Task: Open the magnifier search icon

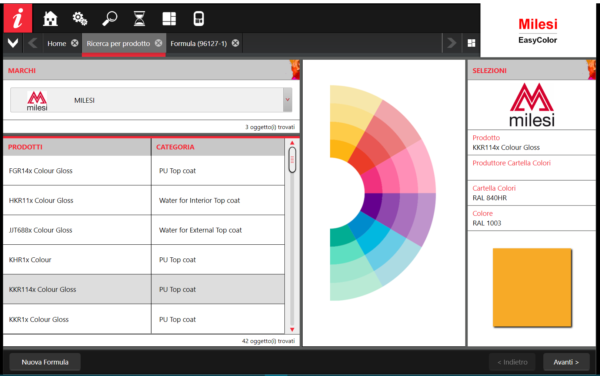Action: pos(110,18)
